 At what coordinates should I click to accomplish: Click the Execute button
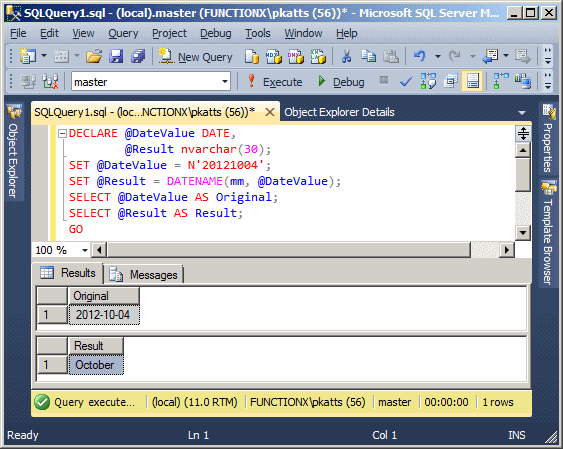point(275,82)
